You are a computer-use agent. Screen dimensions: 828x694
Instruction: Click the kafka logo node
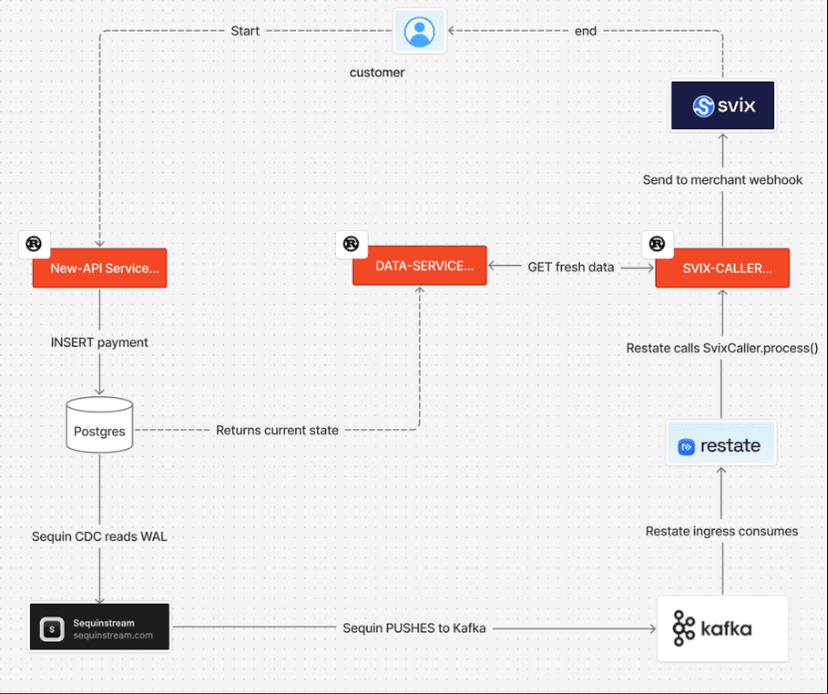click(x=722, y=628)
